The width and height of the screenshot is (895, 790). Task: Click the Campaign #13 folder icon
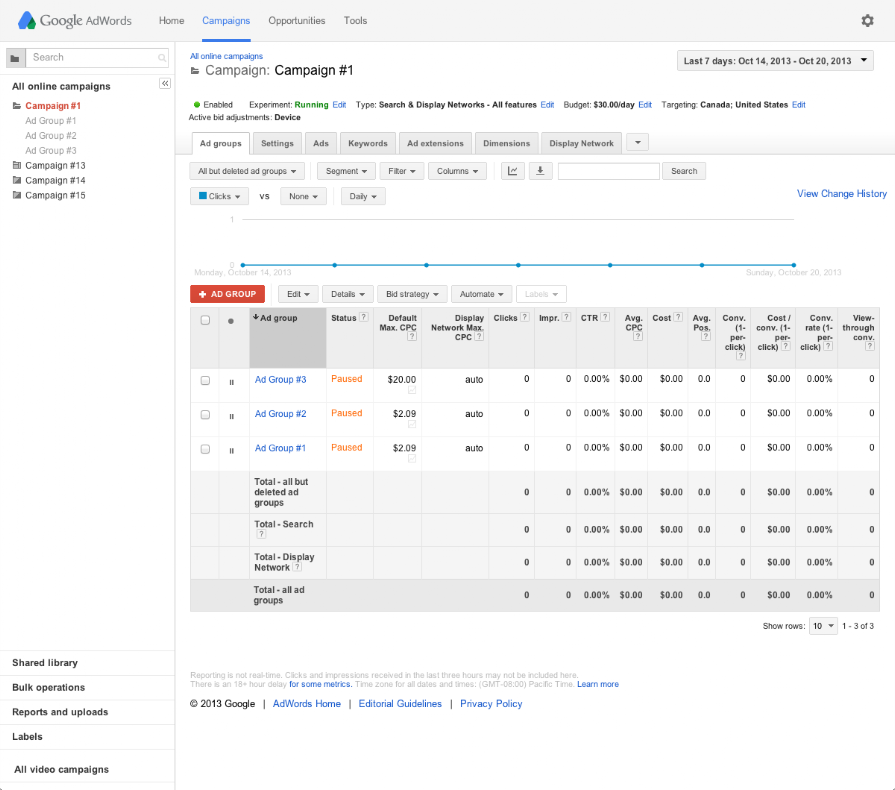17,165
